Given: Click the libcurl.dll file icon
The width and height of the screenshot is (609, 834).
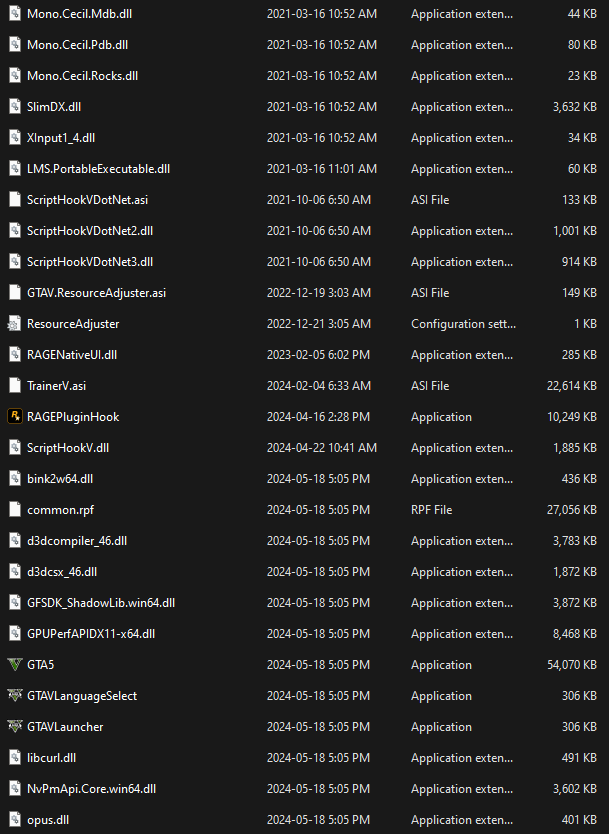Looking at the screenshot, I should [15, 757].
